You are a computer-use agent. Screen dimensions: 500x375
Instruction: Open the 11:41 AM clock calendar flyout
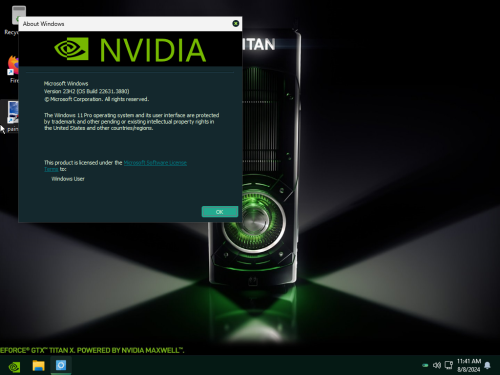click(469, 365)
